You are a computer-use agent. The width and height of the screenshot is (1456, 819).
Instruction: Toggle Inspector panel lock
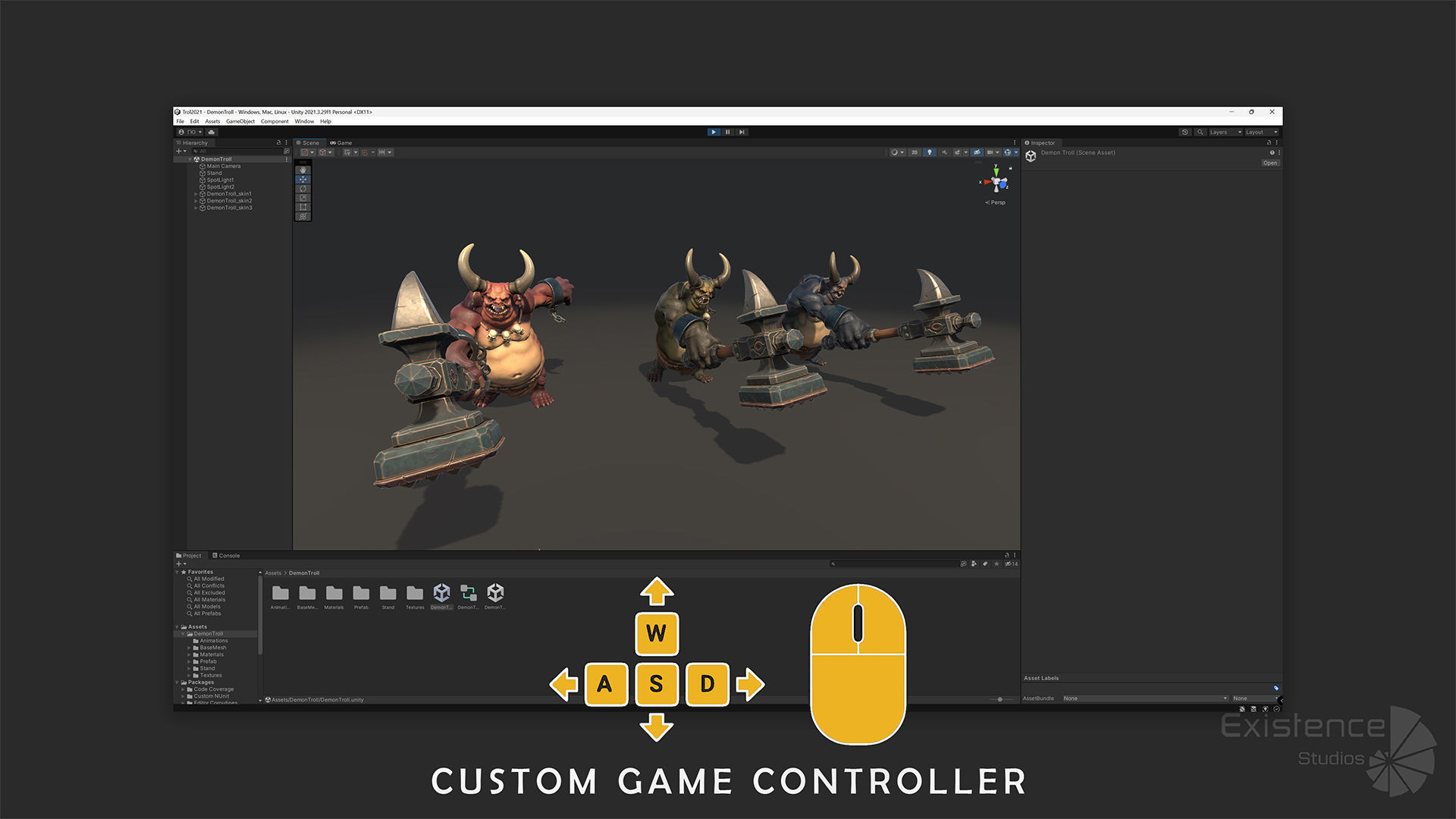[1269, 143]
